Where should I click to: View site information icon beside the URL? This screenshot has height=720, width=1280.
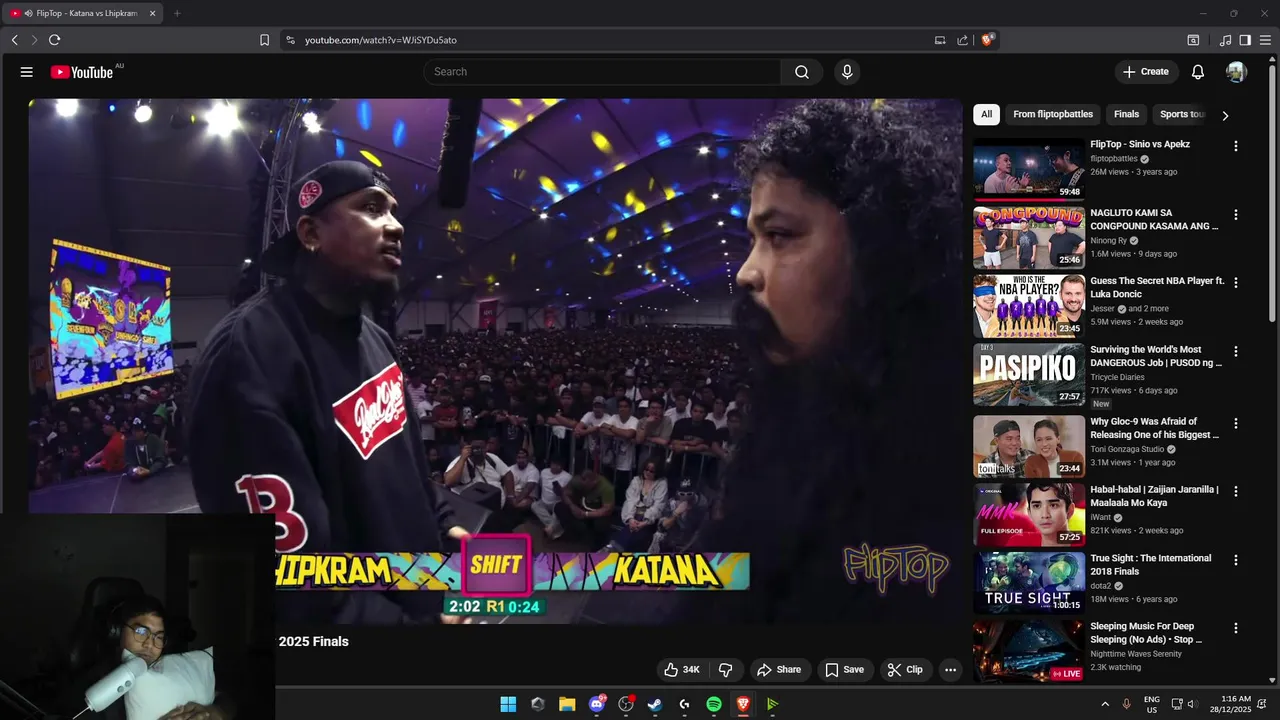[x=290, y=40]
